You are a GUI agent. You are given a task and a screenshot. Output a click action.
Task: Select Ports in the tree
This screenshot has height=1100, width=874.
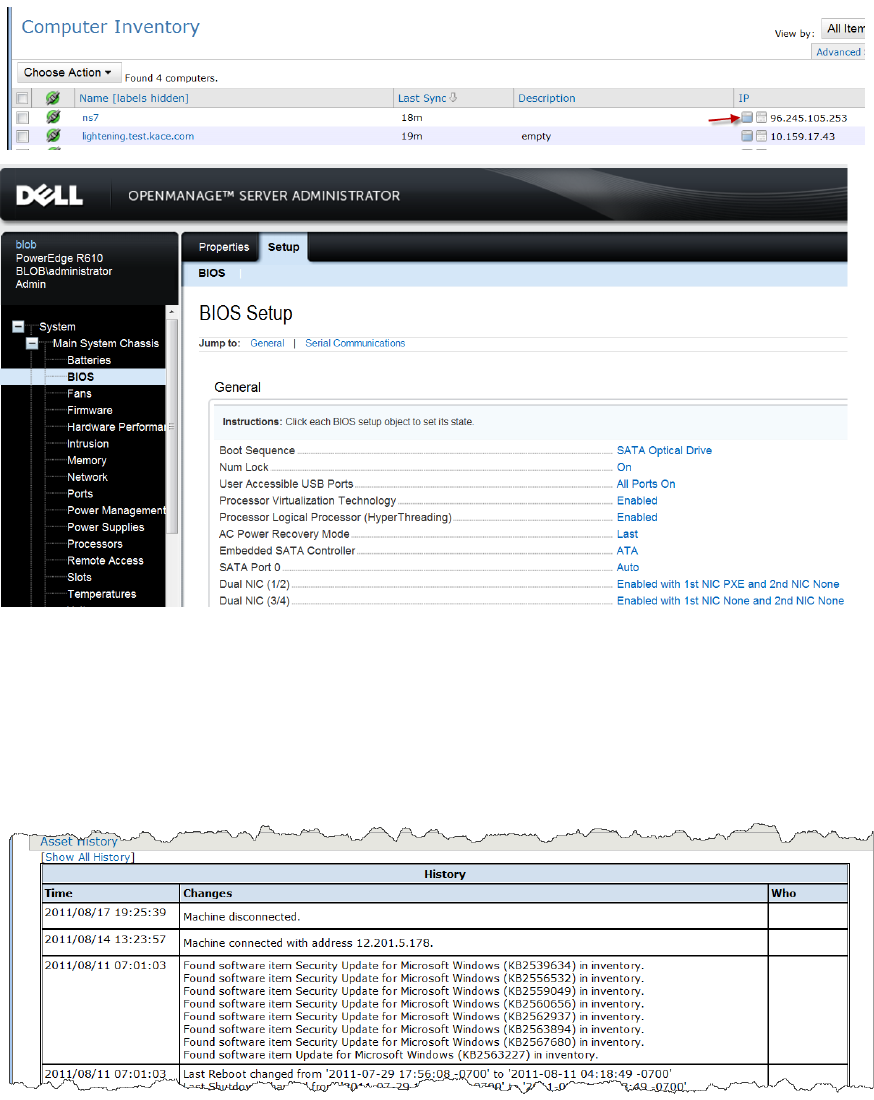coord(80,494)
